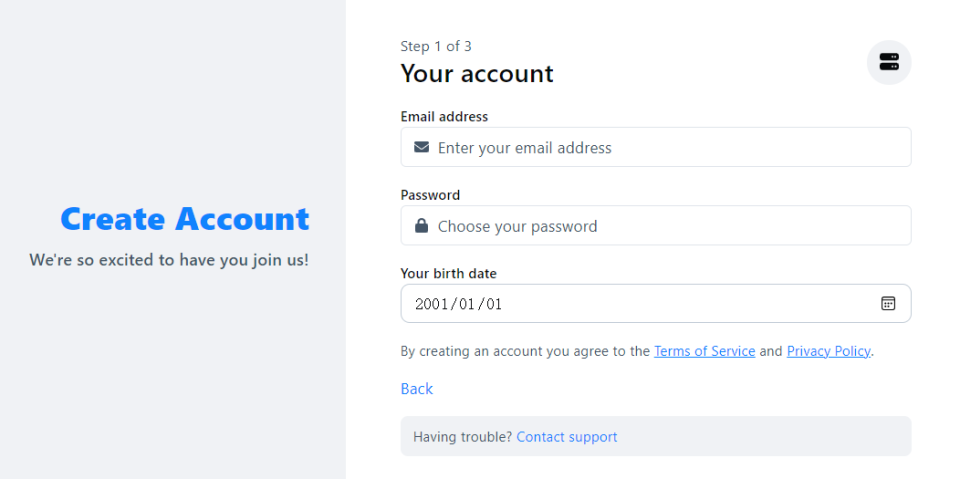Image resolution: width=960 pixels, height=479 pixels.
Task: Click the Your birth date label
Action: click(448, 273)
